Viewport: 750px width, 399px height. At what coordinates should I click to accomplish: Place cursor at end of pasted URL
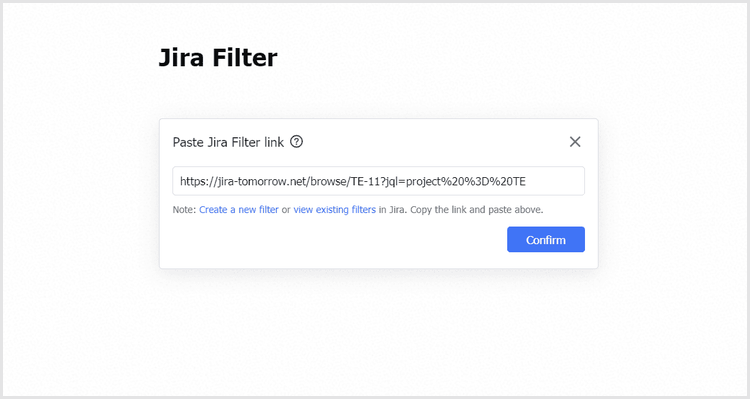click(527, 181)
